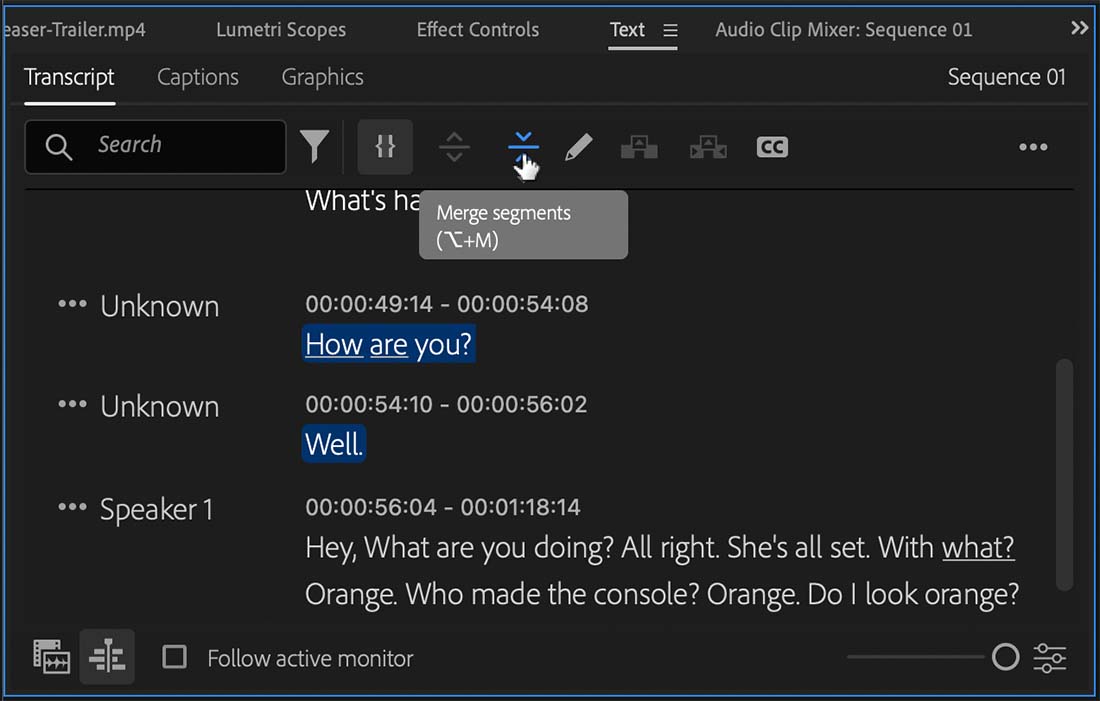Open the transcript settings sliders icon

click(1049, 657)
